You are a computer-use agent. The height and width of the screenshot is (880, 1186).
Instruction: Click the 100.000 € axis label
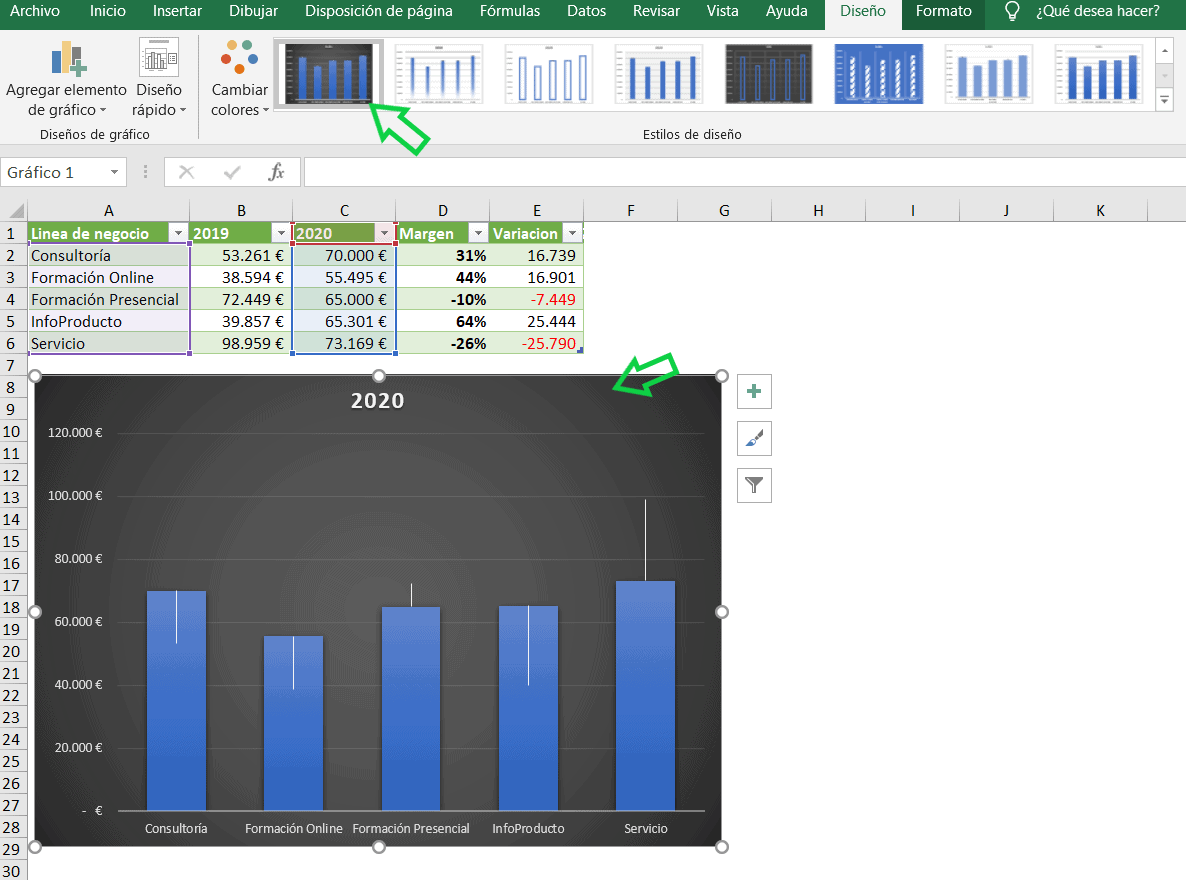(75, 496)
